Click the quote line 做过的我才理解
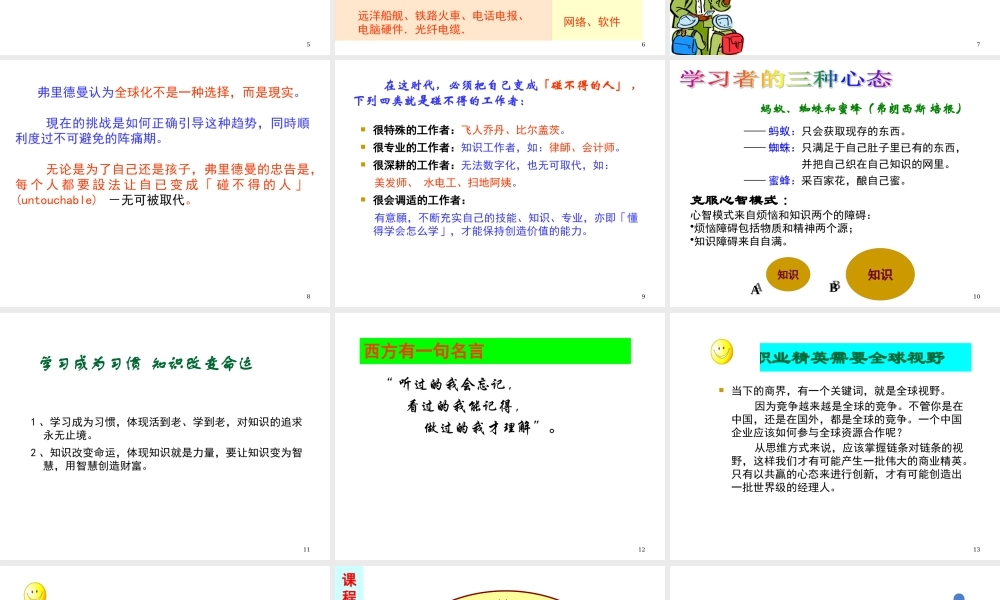 tap(490, 427)
